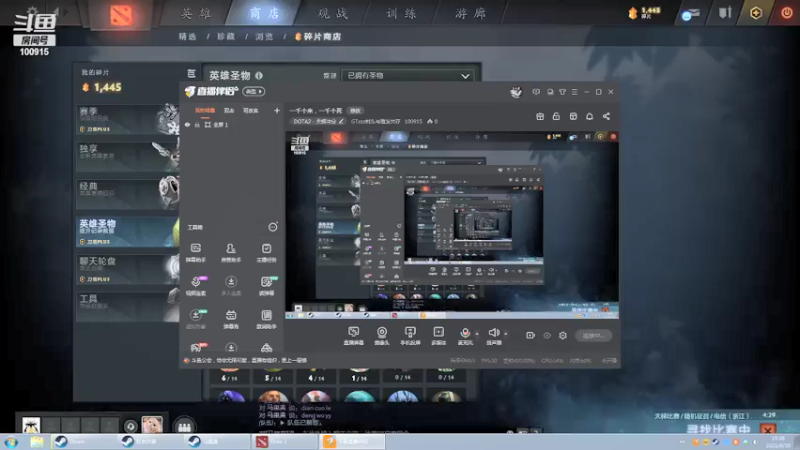
Task: Open the toolbox settings circle icon
Action: (273, 227)
